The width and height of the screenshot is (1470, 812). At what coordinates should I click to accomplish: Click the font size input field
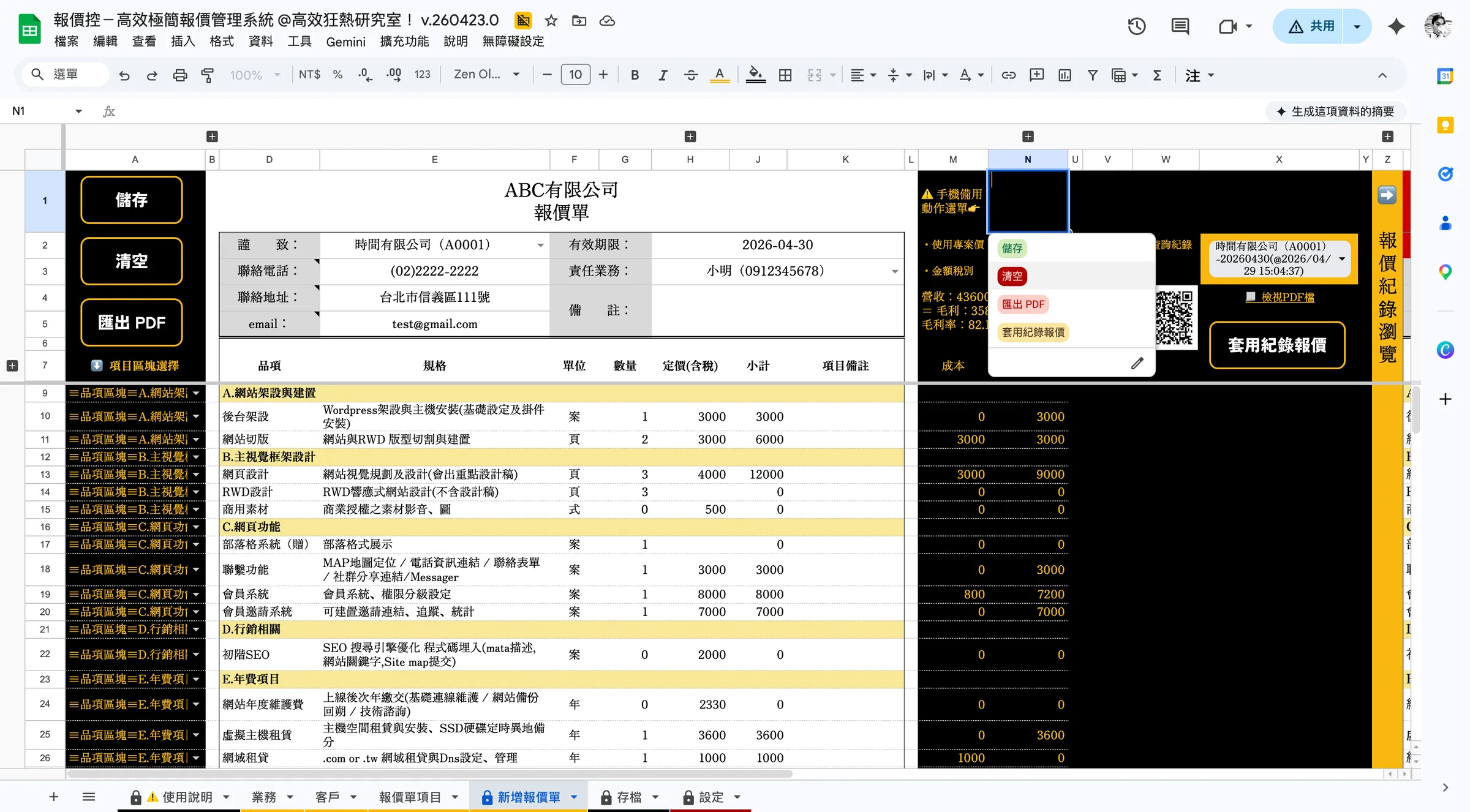[x=575, y=75]
